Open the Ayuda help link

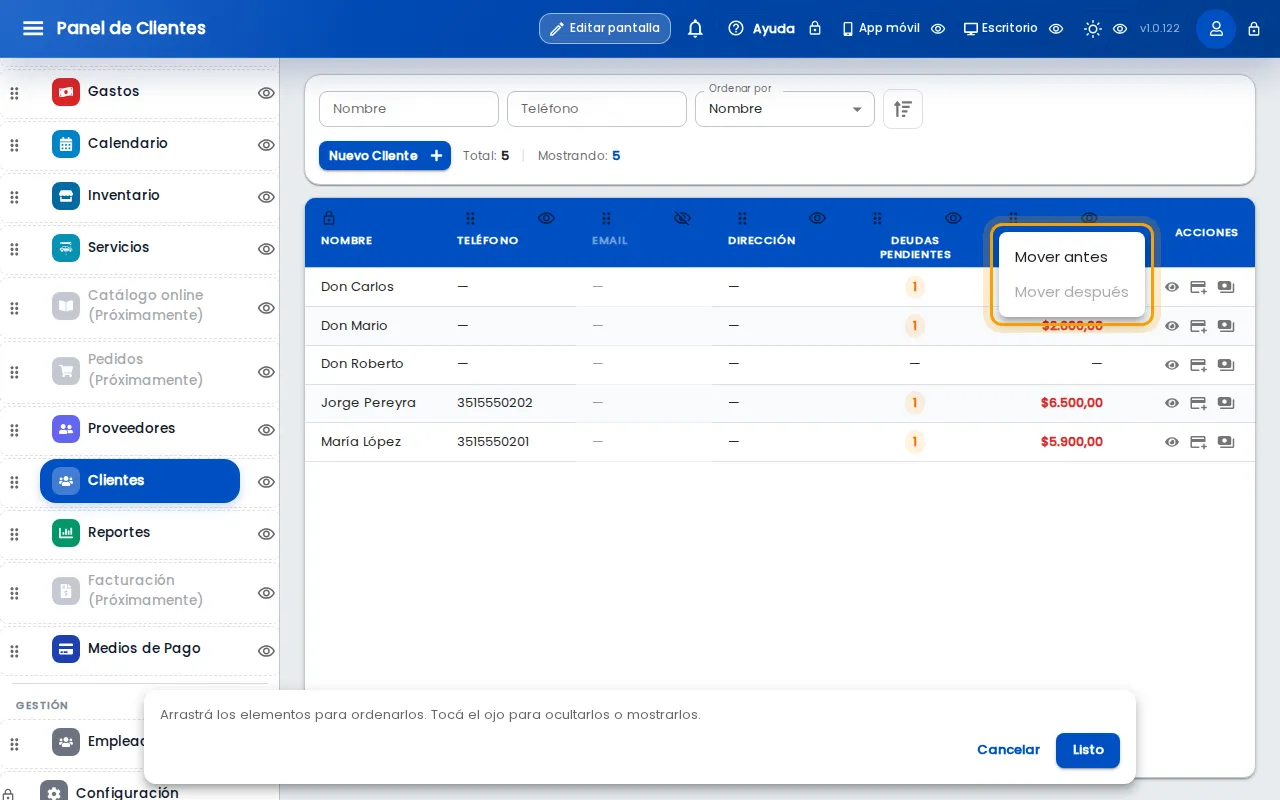point(762,28)
